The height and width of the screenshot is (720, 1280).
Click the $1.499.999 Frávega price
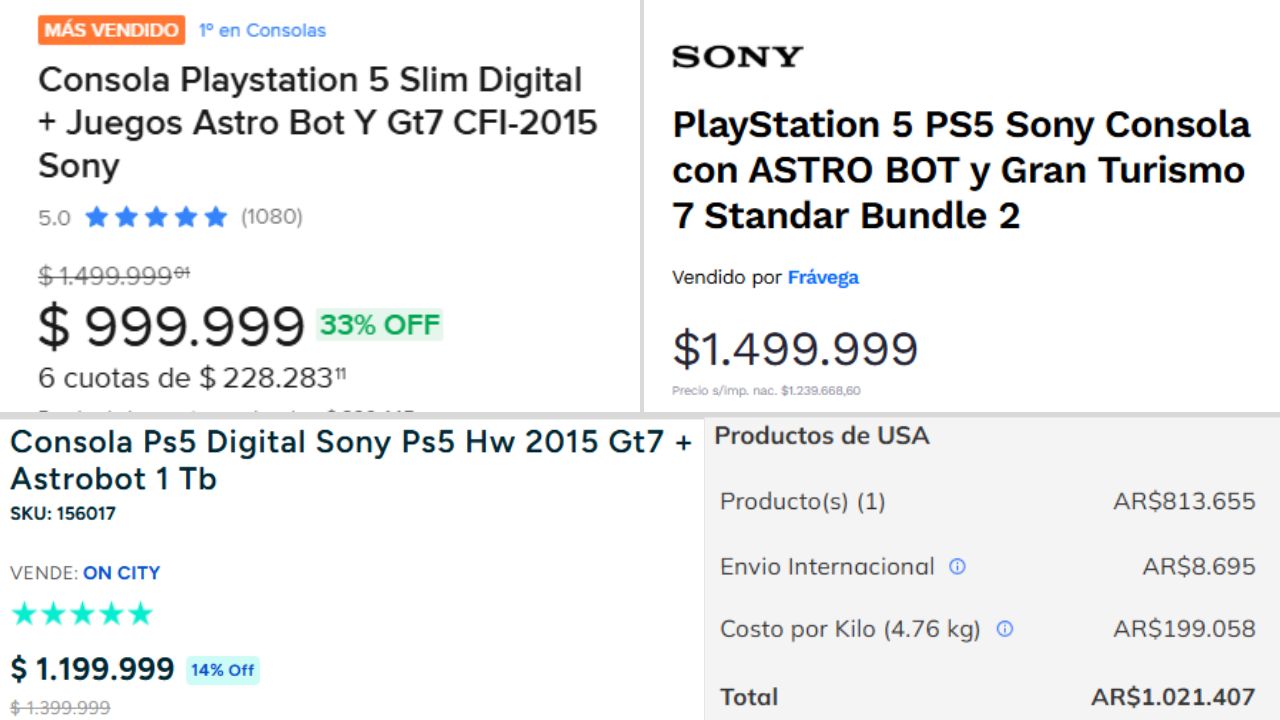click(x=795, y=349)
